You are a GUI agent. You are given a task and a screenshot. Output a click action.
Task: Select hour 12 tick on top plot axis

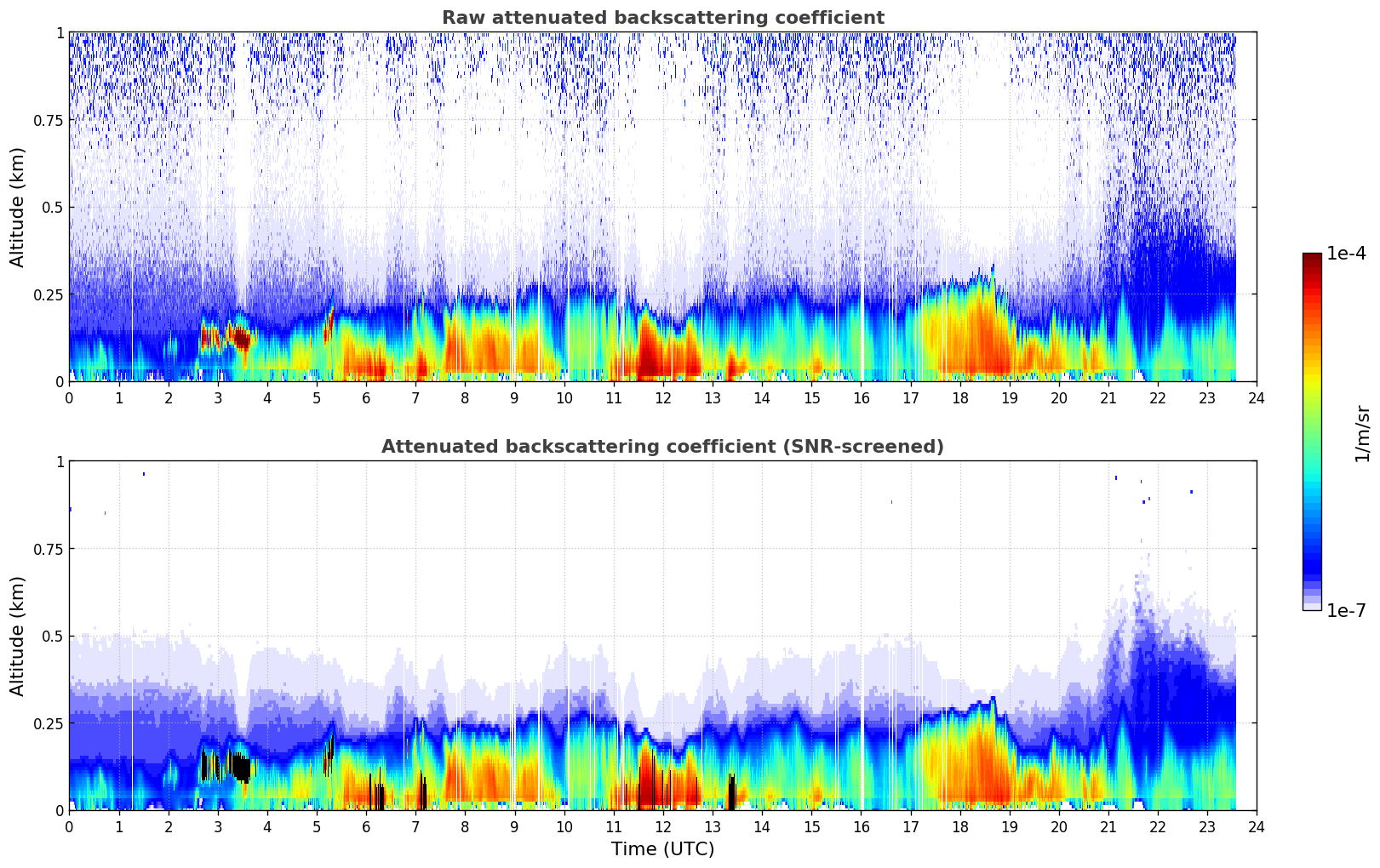tap(663, 397)
